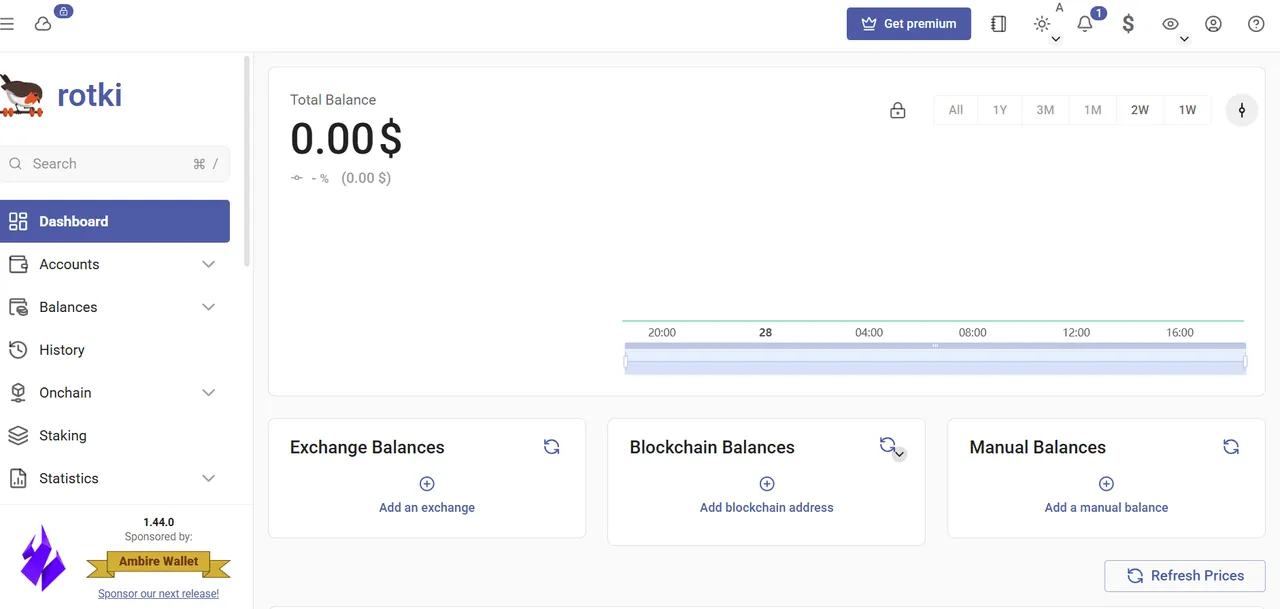The width and height of the screenshot is (1280, 609).
Task: Open the user profile menu
Action: coord(1213,24)
